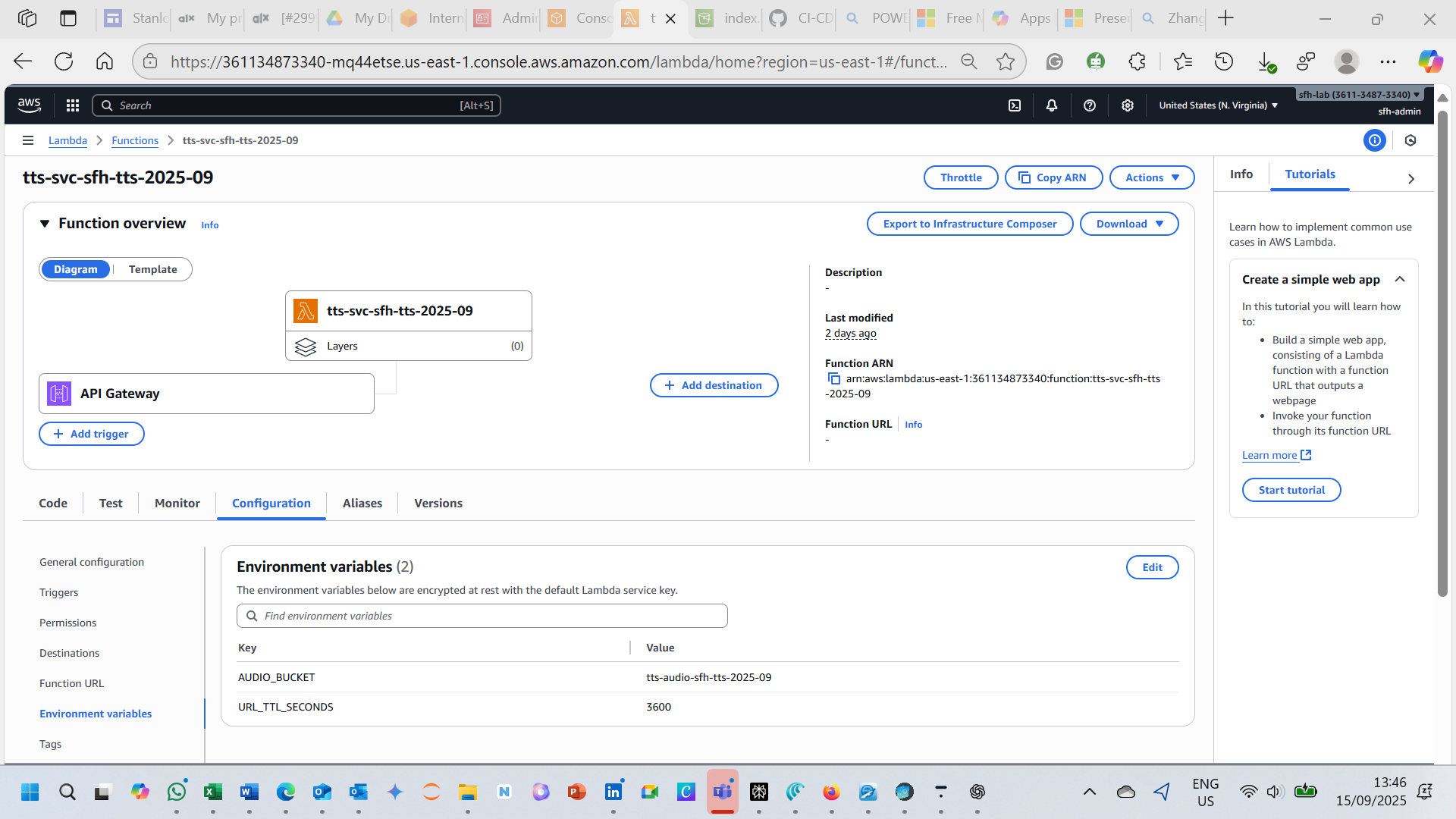Open the sfh-lab account menu
Screen dimensions: 1456x819
click(x=1359, y=95)
